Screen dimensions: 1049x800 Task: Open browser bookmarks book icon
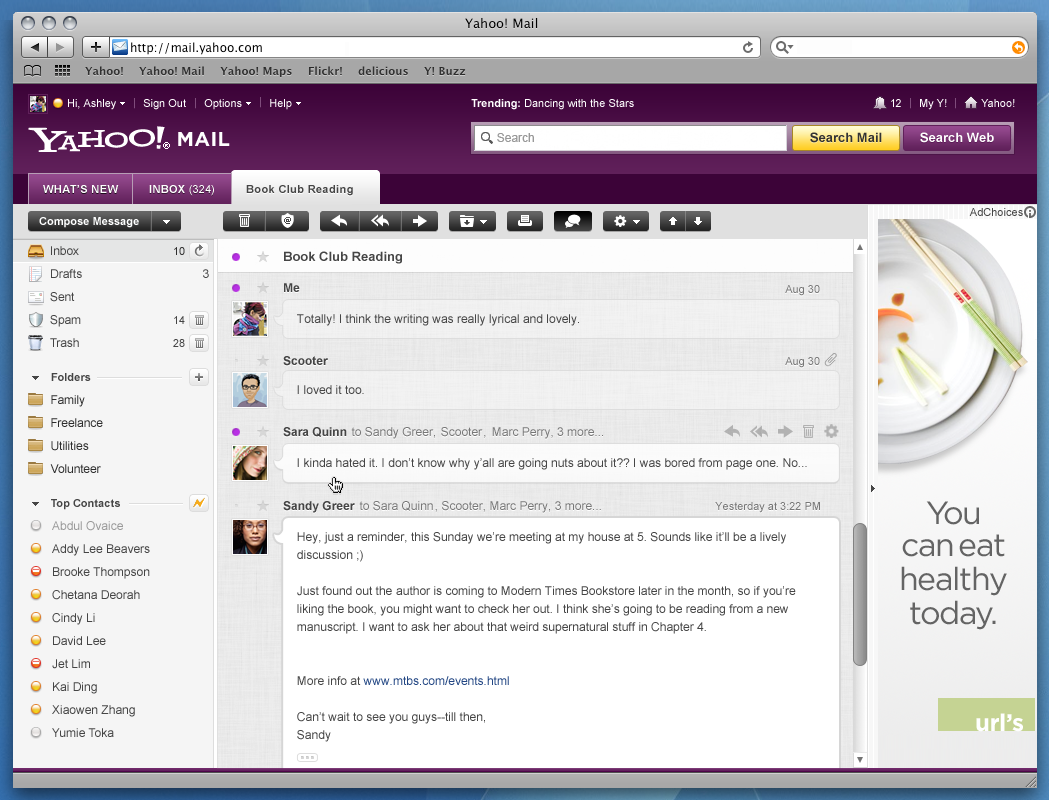click(32, 71)
